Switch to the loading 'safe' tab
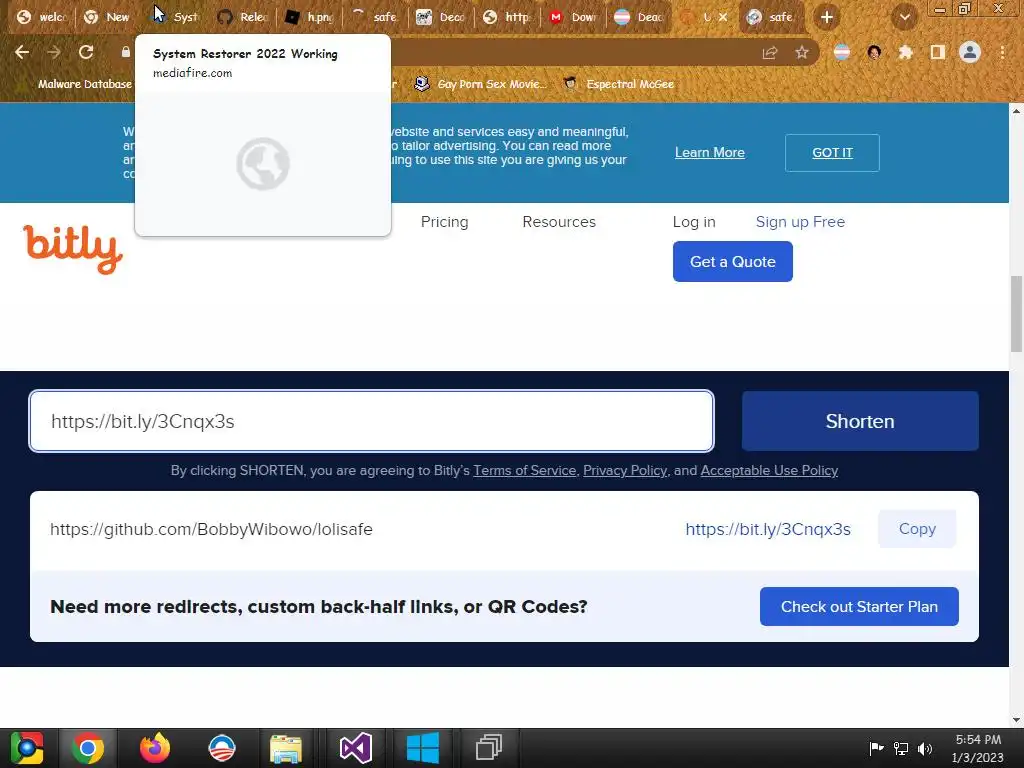Screen dimensions: 1024x768 (x=375, y=17)
